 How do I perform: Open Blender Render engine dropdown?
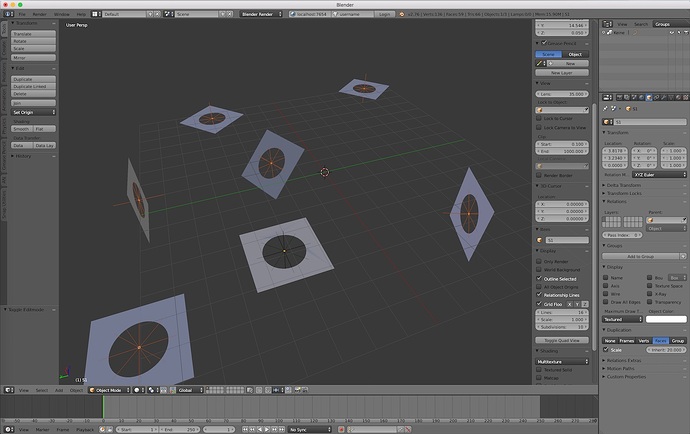[261, 14]
